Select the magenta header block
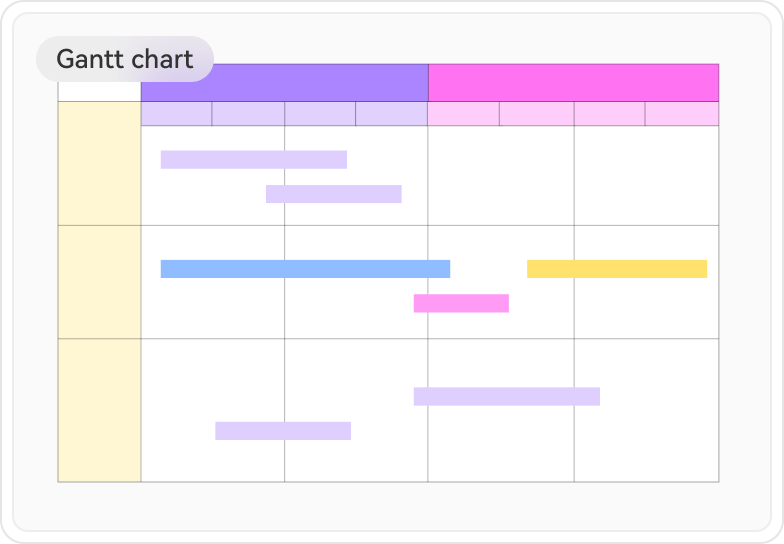784x544 pixels. (x=573, y=83)
